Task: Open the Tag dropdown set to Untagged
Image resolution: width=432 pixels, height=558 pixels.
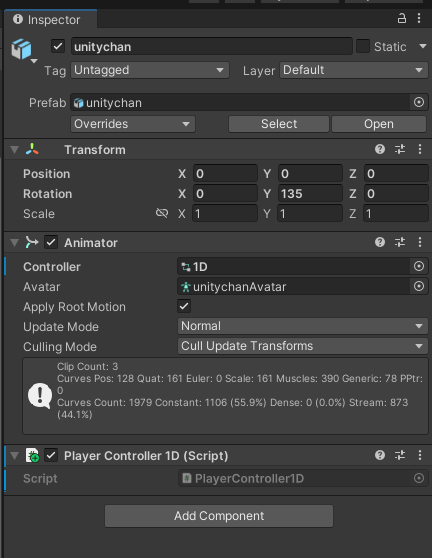Action: point(150,70)
